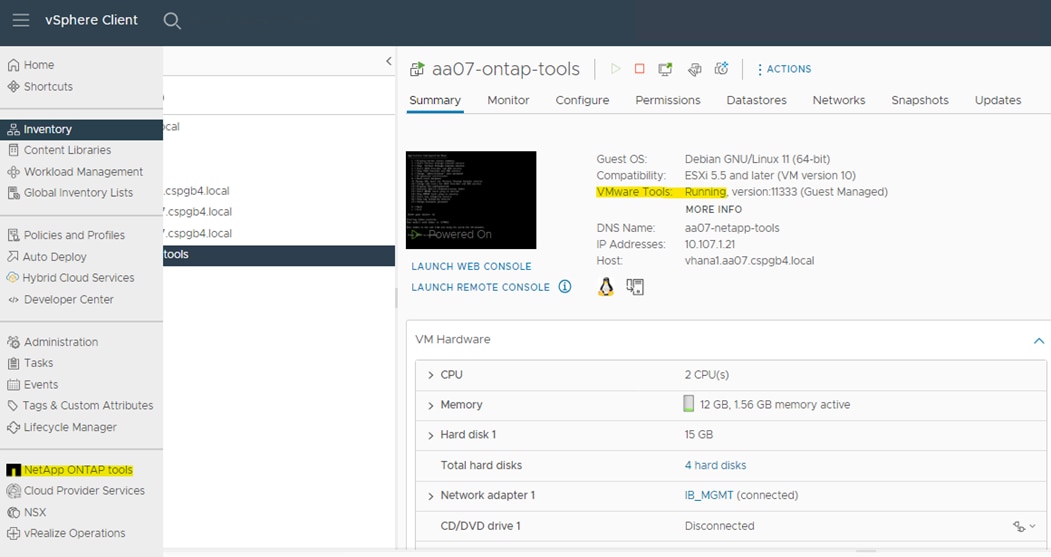Switch to the Configure tab
Viewport: 1051px width, 557px height.
click(x=582, y=100)
